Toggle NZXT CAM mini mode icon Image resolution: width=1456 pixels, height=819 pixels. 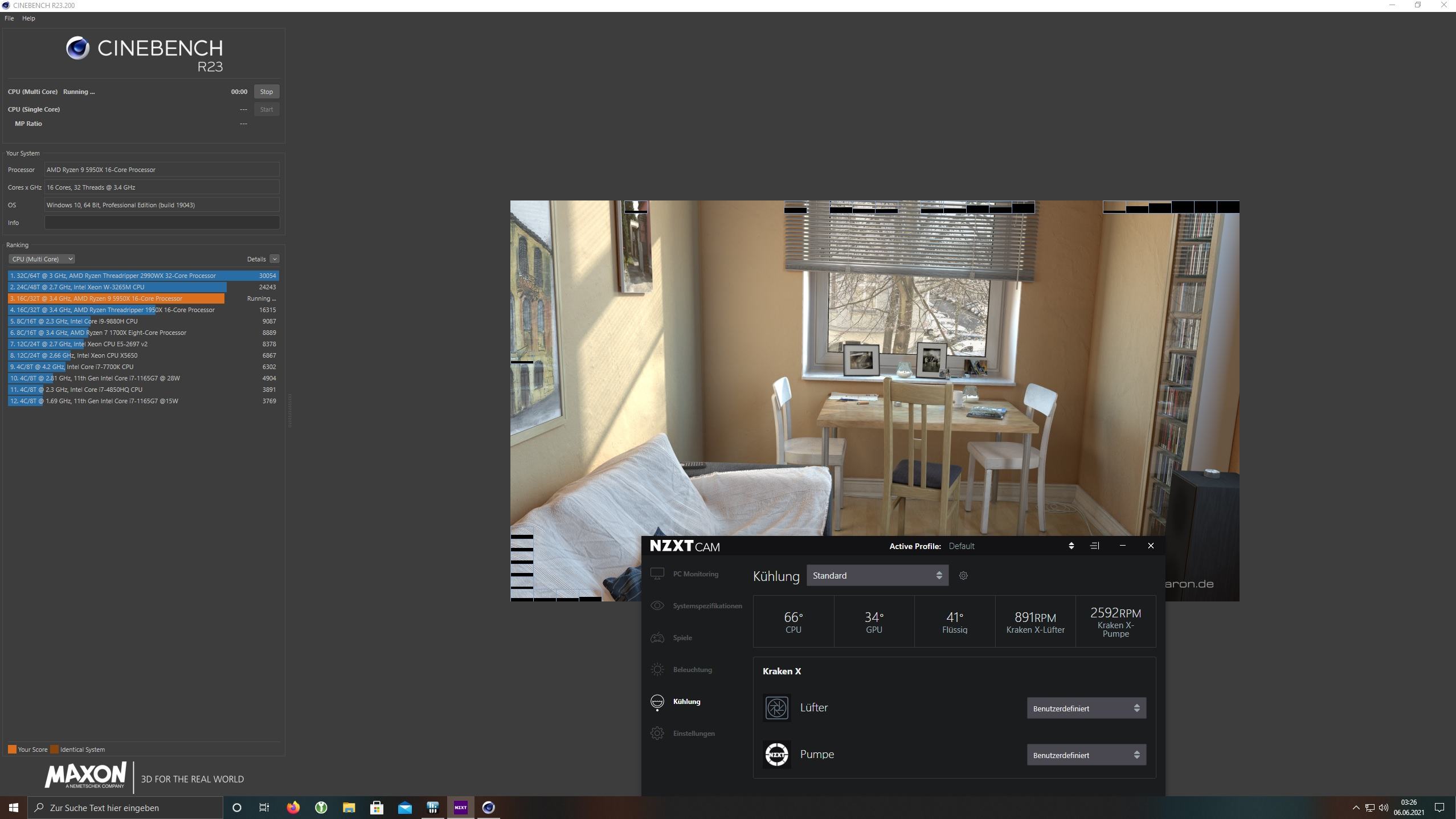(1094, 546)
